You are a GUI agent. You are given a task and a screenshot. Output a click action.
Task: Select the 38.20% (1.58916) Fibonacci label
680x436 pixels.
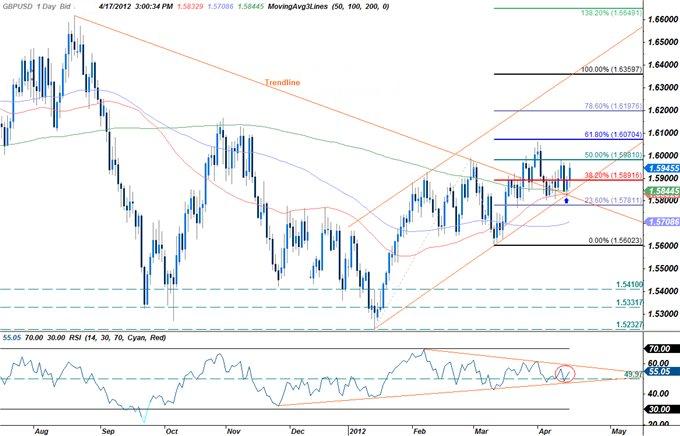(612, 175)
